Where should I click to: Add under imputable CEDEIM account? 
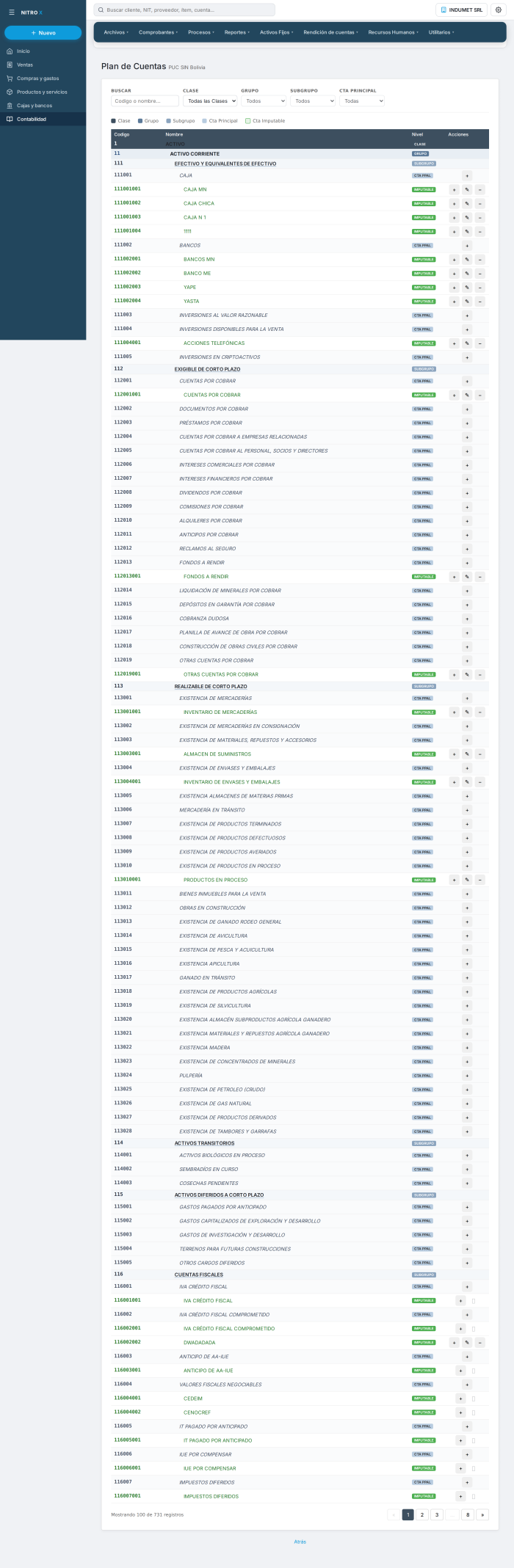pyautogui.click(x=460, y=1399)
